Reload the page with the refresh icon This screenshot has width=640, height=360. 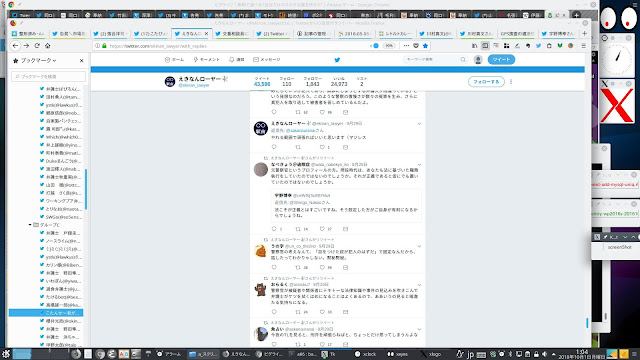[37, 46]
